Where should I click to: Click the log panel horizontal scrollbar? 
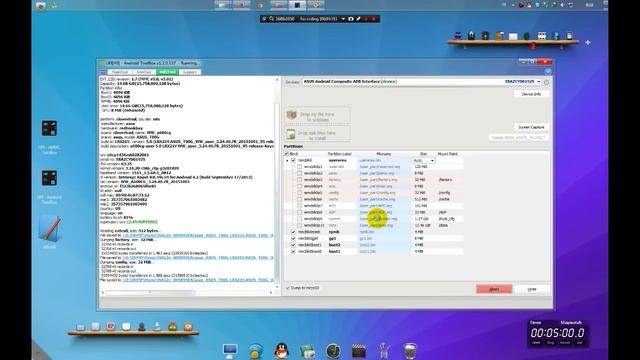(x=150, y=293)
